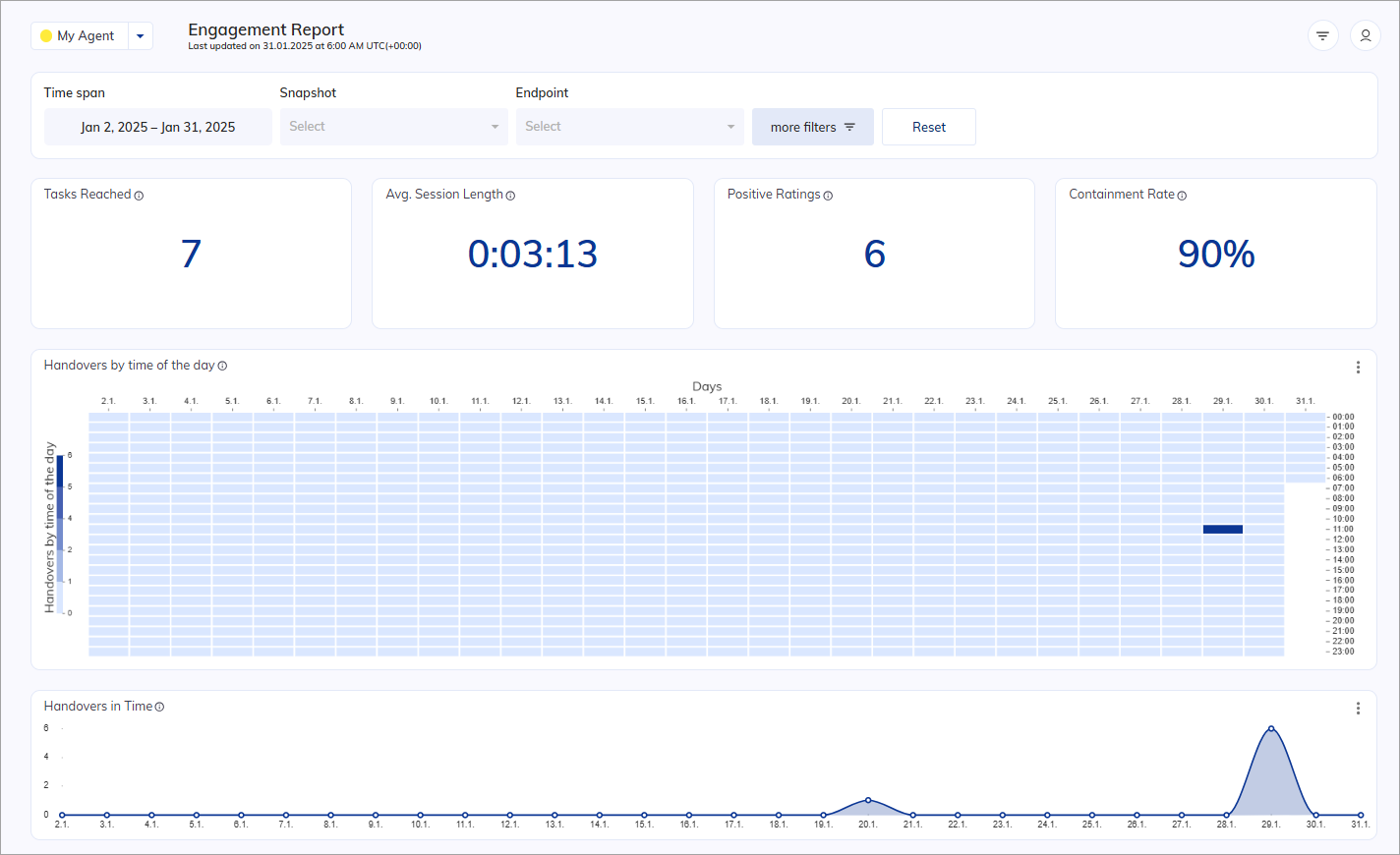Click the heatmap color scale legend bar
1400x855 pixels.
60,534
